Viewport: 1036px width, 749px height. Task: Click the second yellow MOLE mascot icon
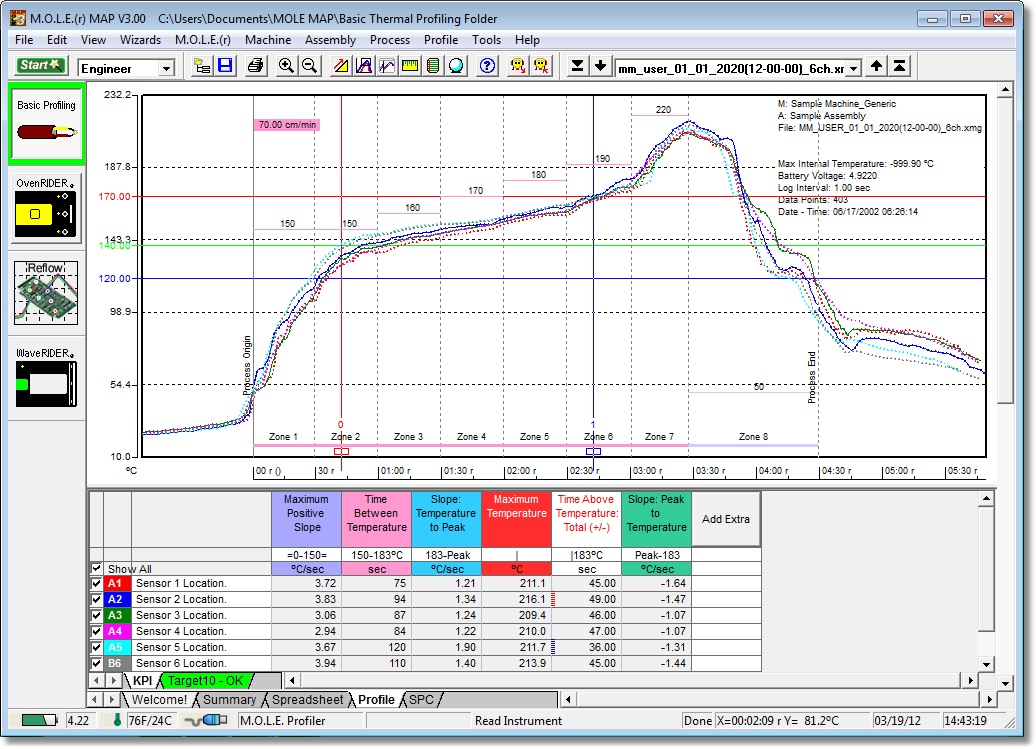point(541,65)
